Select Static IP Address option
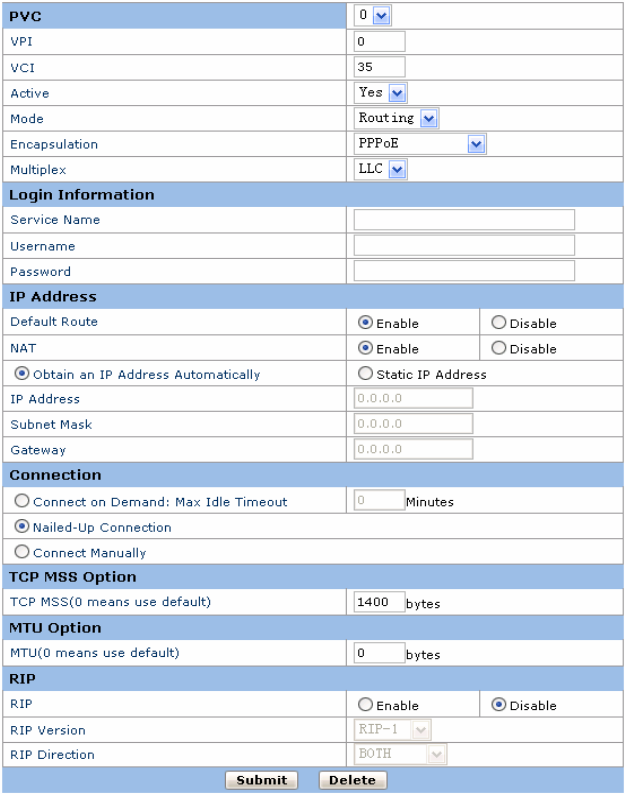625x794 pixels. pos(365,374)
